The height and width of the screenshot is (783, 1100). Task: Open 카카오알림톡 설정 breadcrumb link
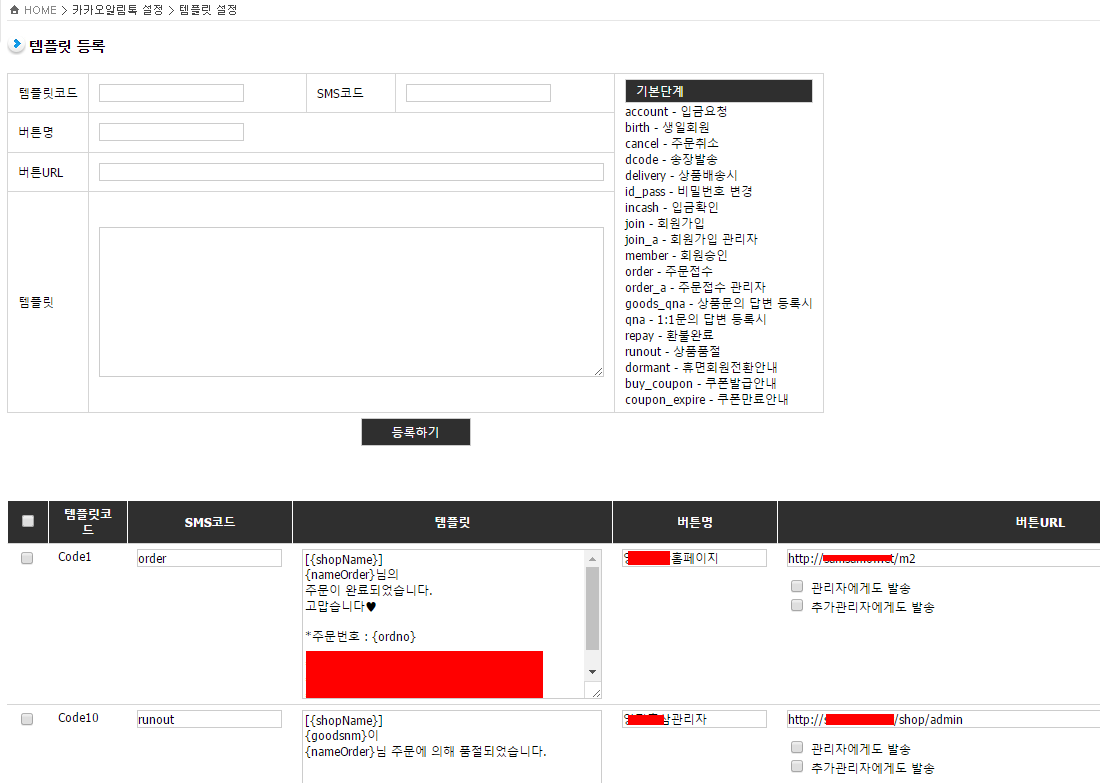coord(117,9)
